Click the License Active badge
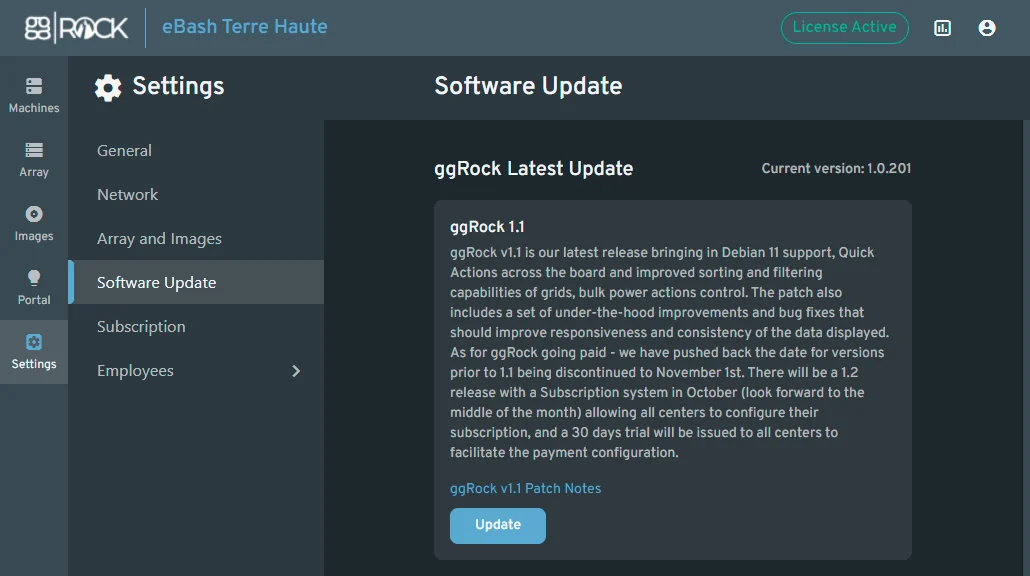Viewport: 1030px width, 576px height. coord(844,28)
